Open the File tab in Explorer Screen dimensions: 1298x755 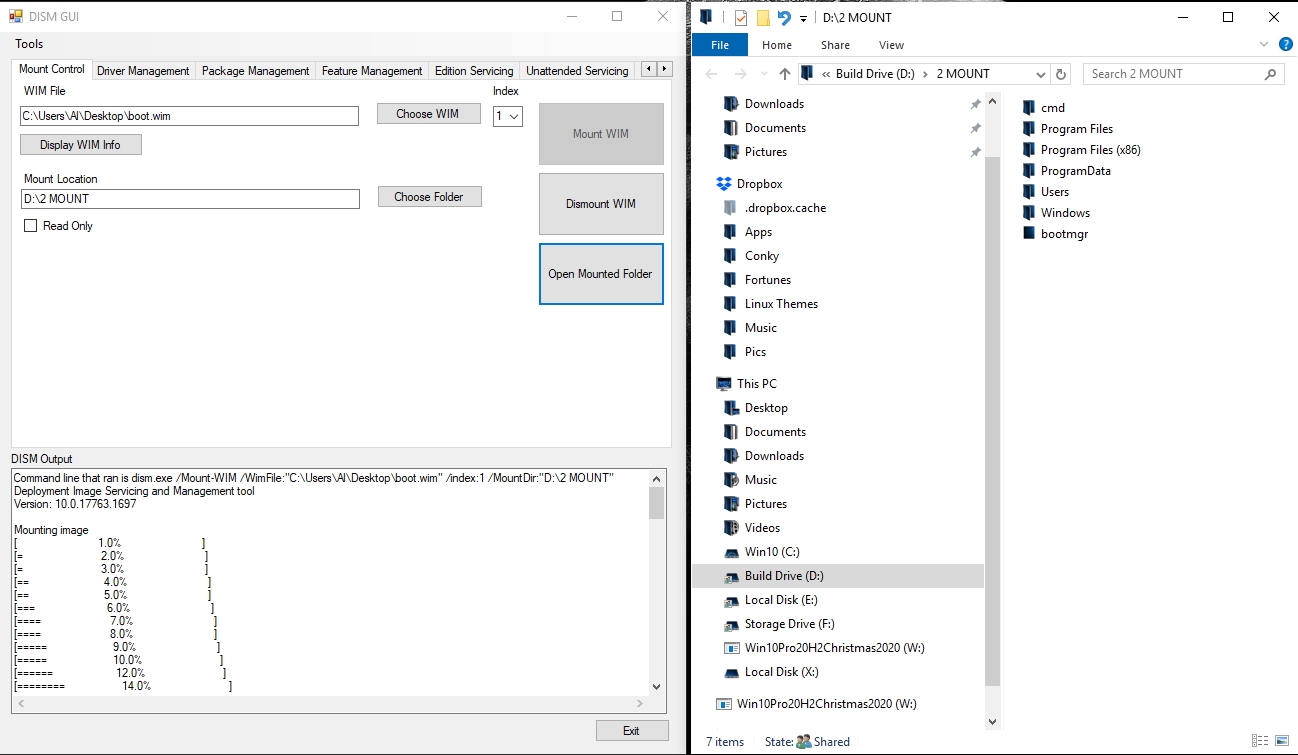[720, 45]
